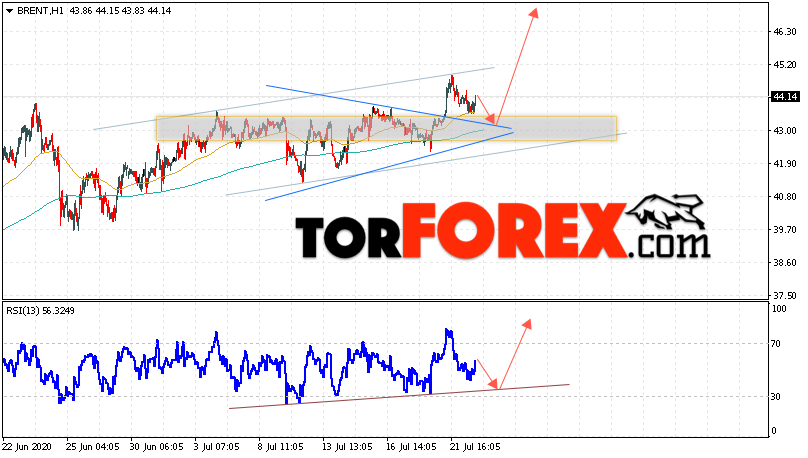Click the OHLC values 43.86 44.15 43.83 44.14
808x458 pixels.
tap(120, 10)
